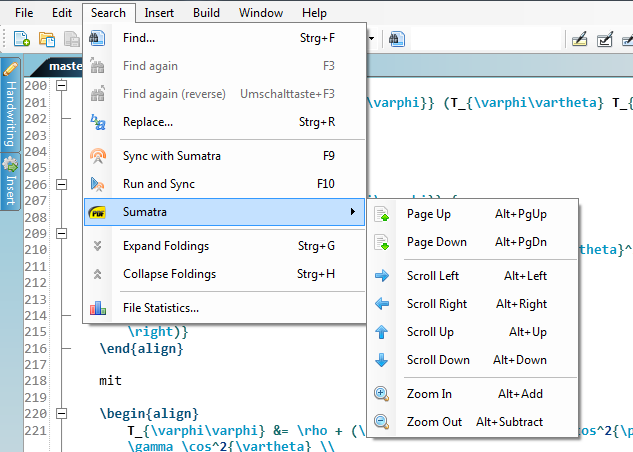633x452 pixels.
Task: Open the Insert side panel tab
Action: 10,182
